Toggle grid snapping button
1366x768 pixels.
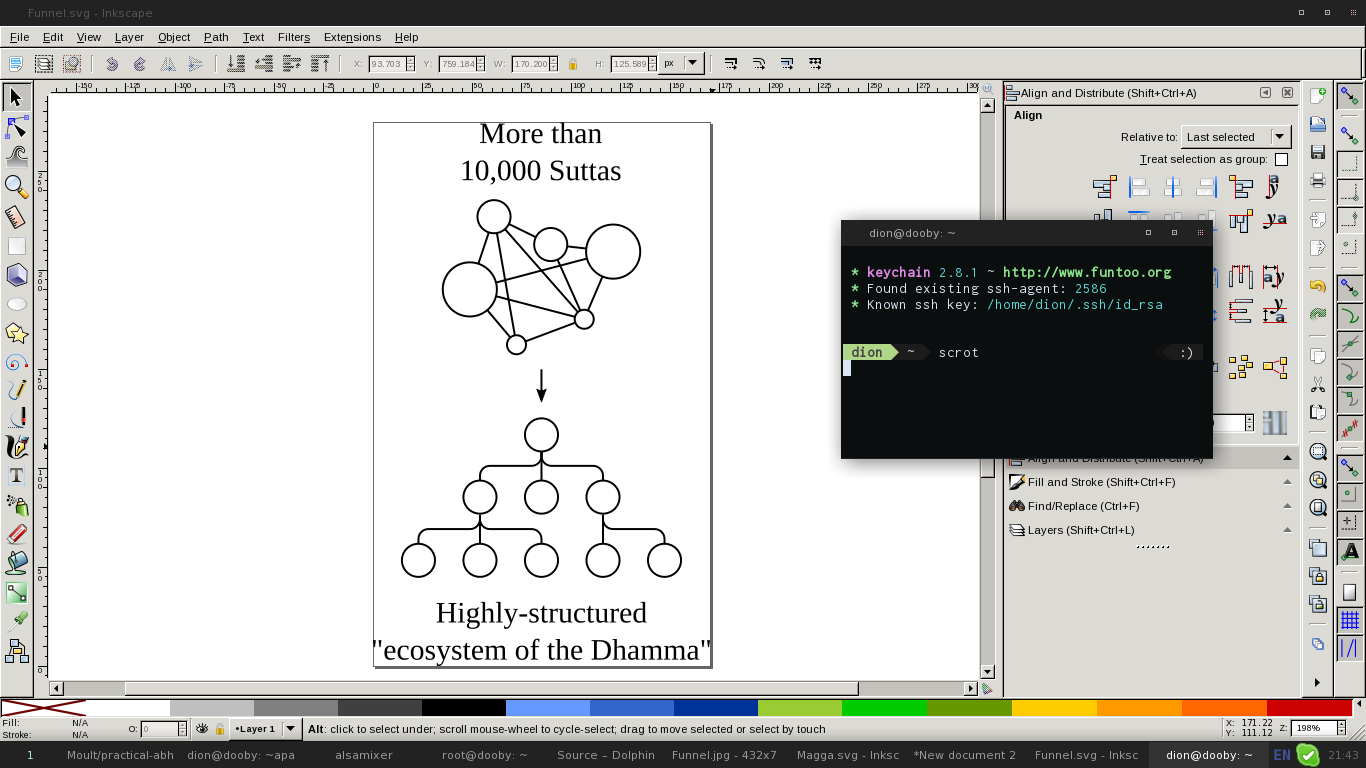point(1350,620)
